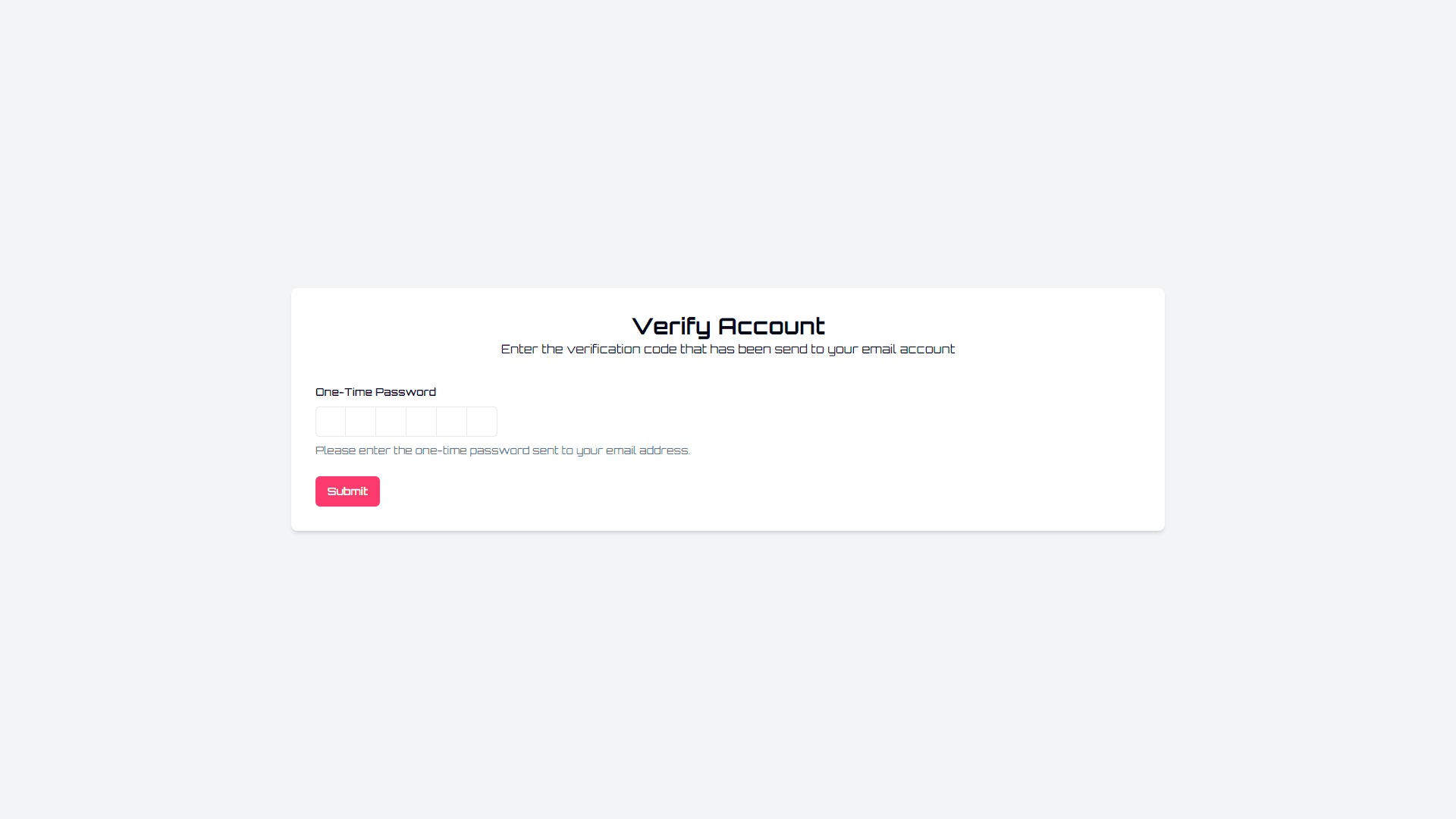Click the Verify Account heading
Screen dimensions: 1456x819
click(x=728, y=326)
